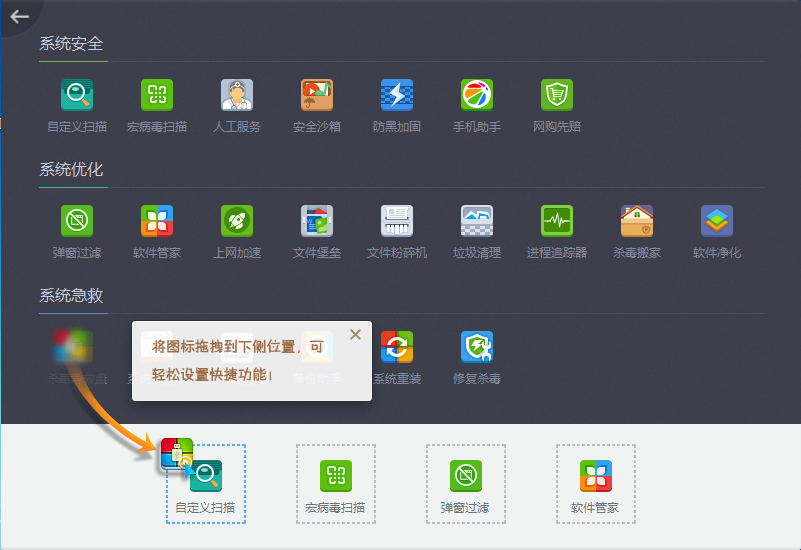Click the 系统安全 section heading

72,43
